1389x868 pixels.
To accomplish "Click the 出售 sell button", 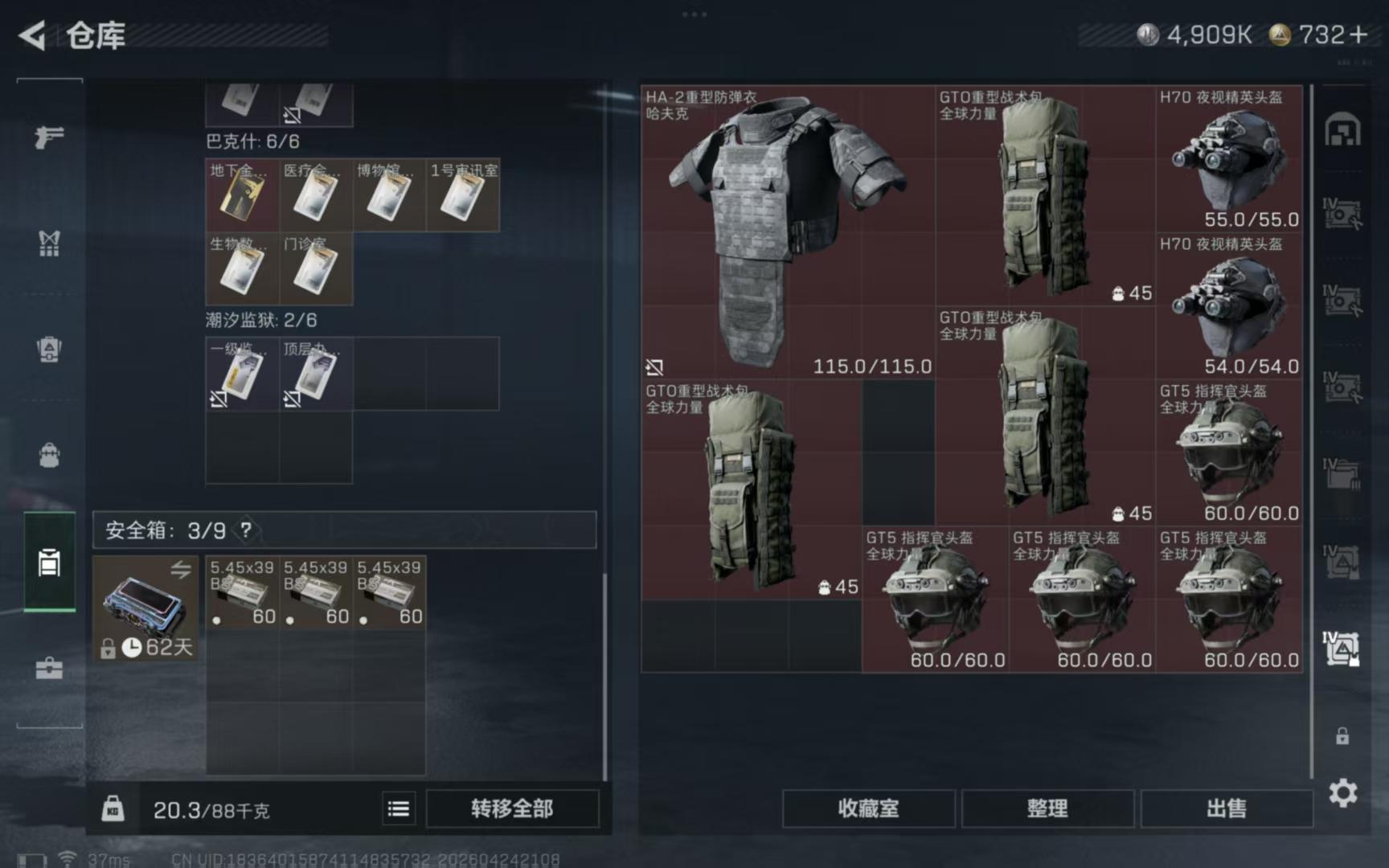I will point(1227,809).
